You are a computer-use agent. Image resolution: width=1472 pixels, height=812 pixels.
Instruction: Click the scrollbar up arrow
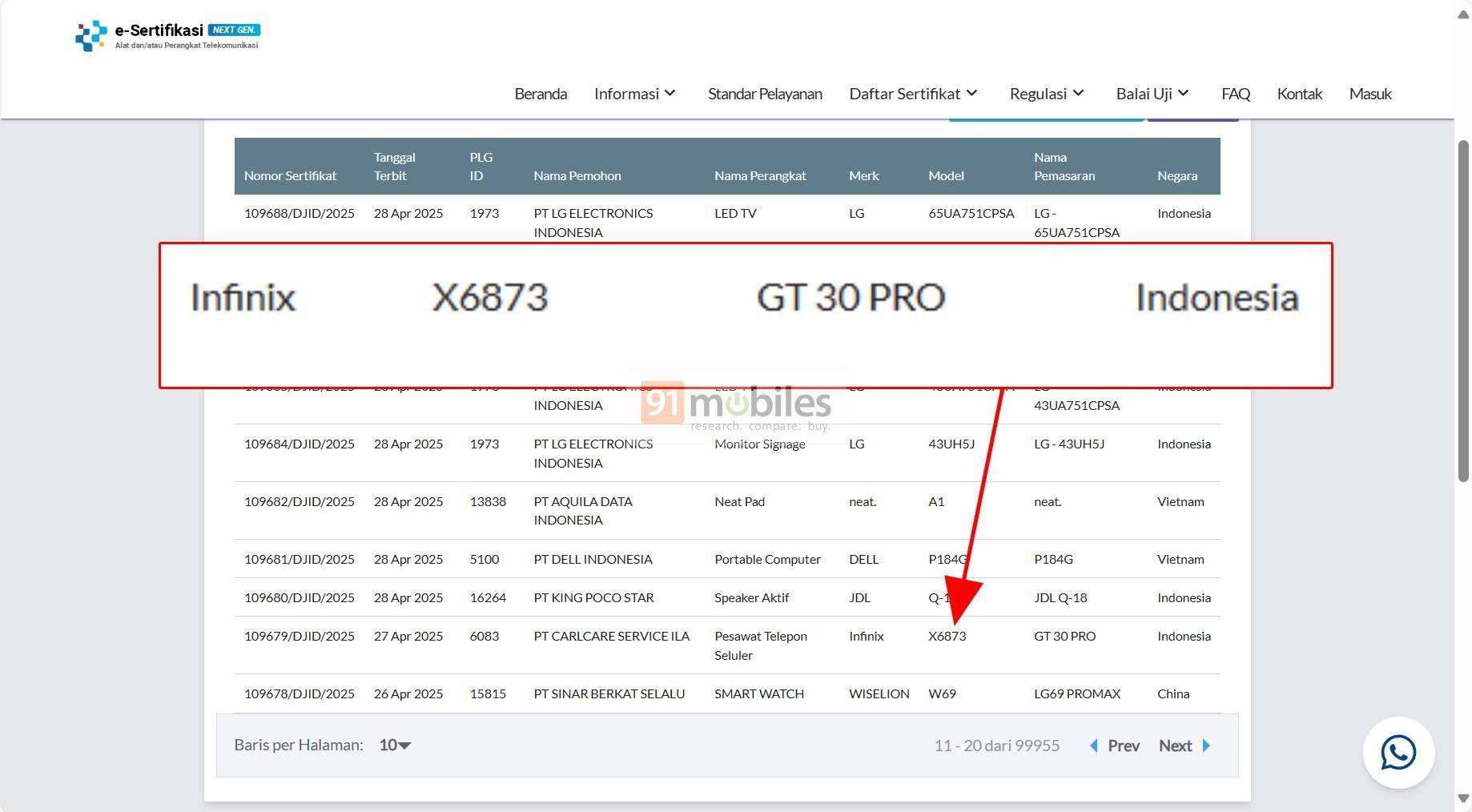[x=1463, y=15]
